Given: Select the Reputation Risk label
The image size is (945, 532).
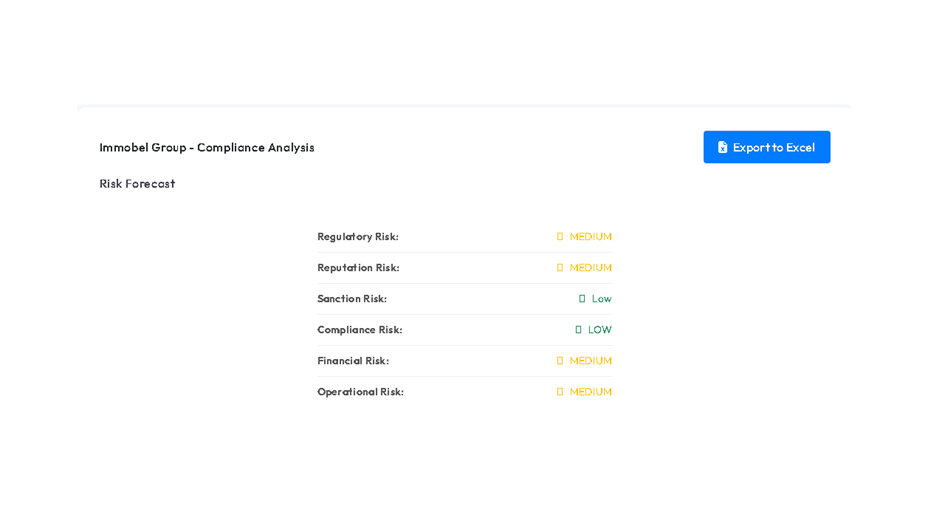Looking at the screenshot, I should point(358,268).
